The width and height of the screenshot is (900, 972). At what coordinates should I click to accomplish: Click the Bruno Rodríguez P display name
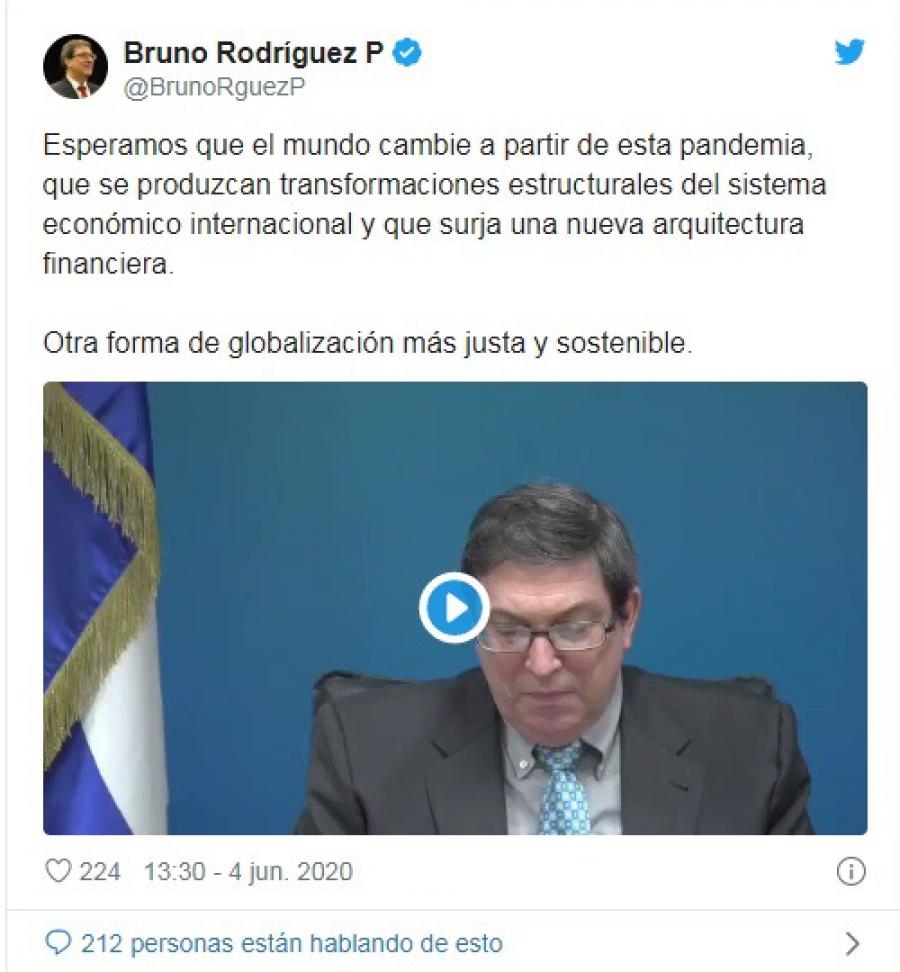(x=254, y=53)
